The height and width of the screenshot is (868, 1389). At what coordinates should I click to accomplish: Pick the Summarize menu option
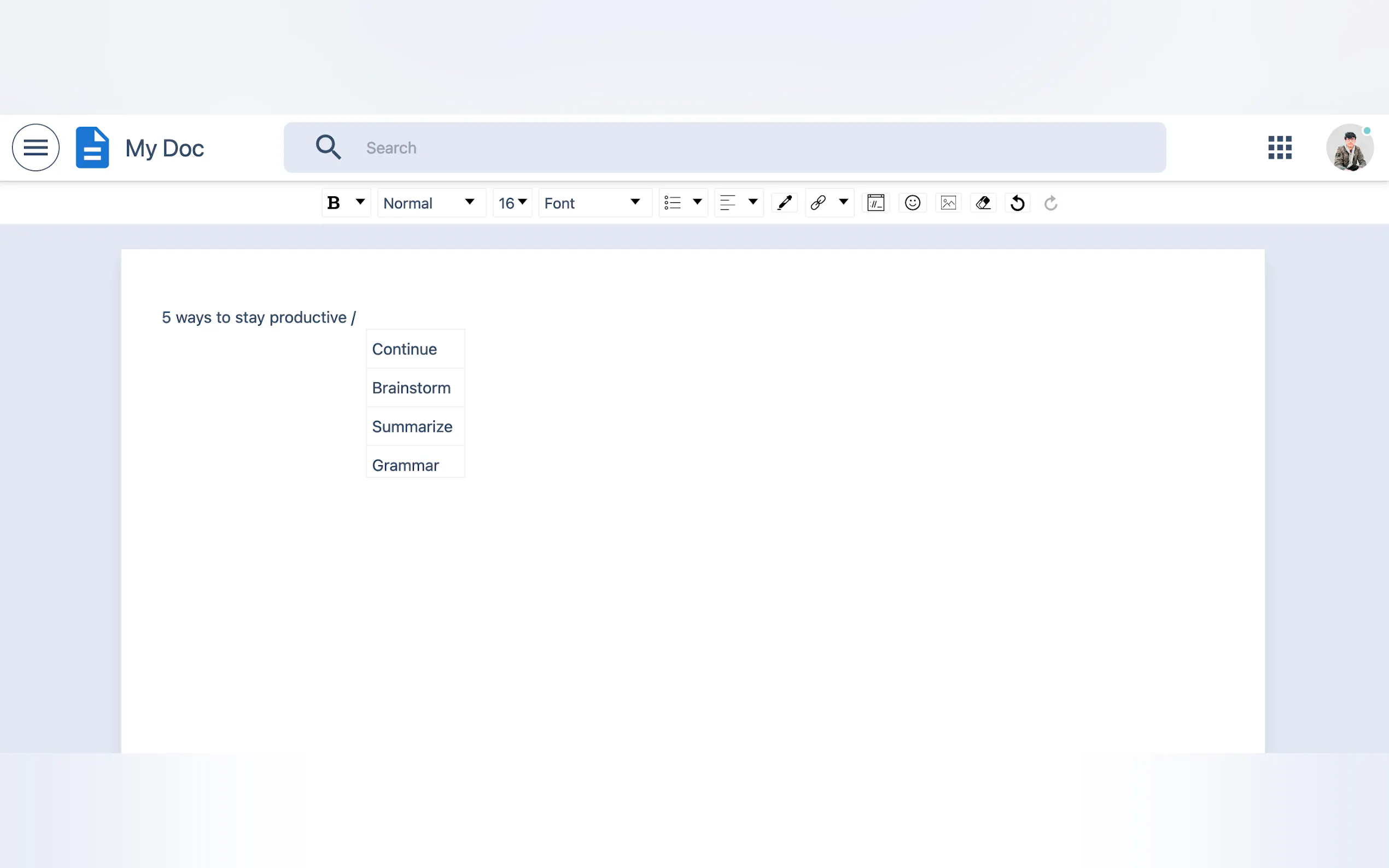pyautogui.click(x=415, y=426)
